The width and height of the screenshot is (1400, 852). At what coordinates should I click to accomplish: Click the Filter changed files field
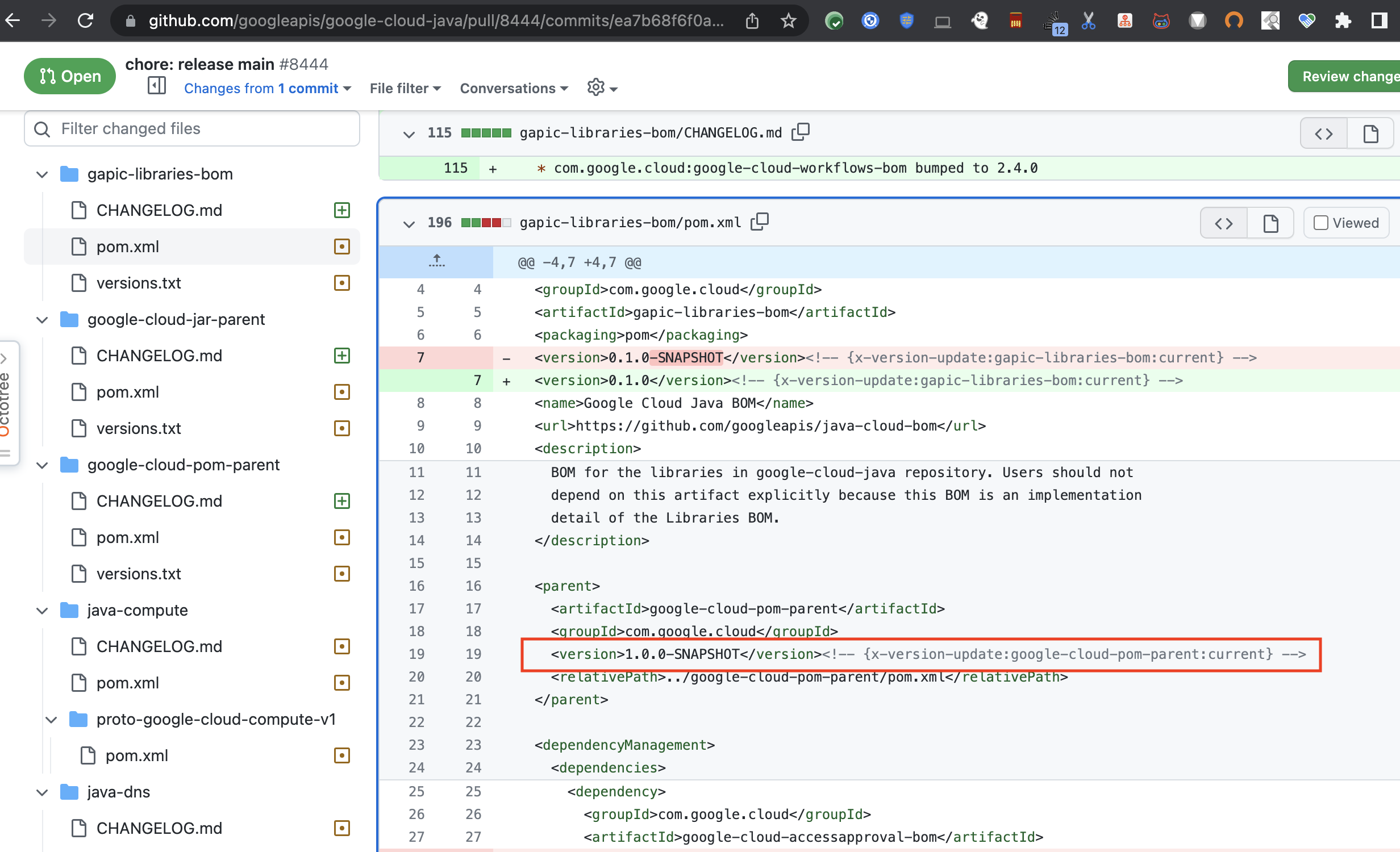[x=192, y=129]
